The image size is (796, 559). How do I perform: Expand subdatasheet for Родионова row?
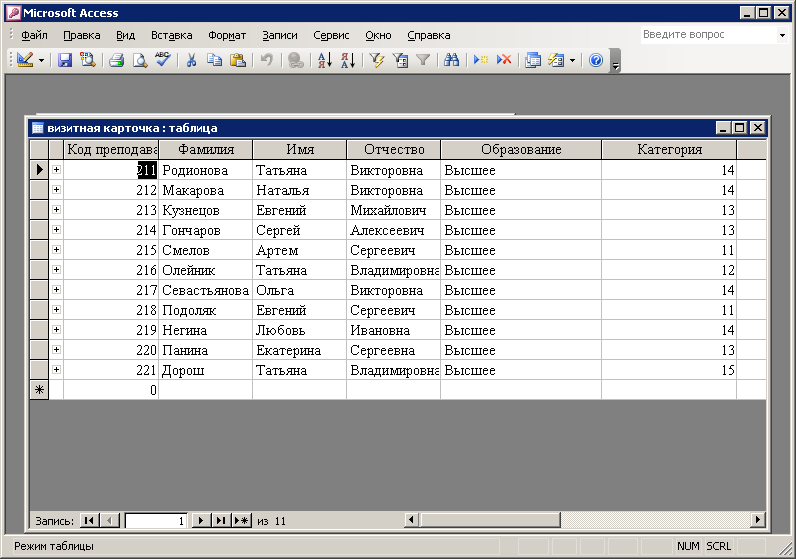pos(56,170)
